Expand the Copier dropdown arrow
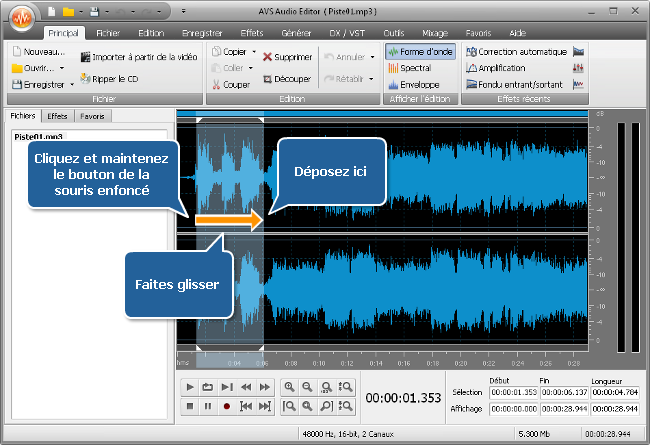650x445 pixels. tap(254, 51)
